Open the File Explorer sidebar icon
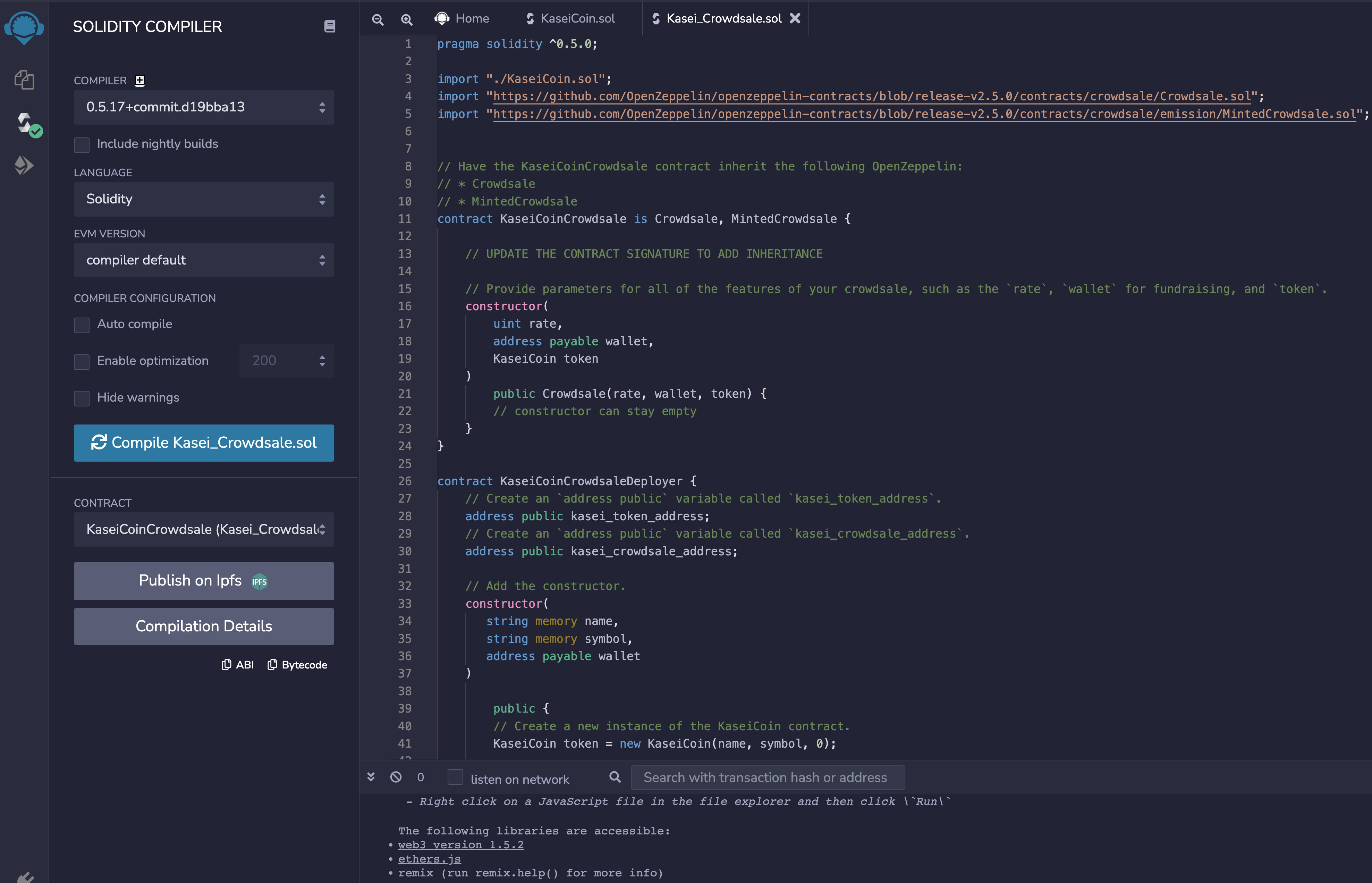The image size is (1372, 883). [24, 80]
